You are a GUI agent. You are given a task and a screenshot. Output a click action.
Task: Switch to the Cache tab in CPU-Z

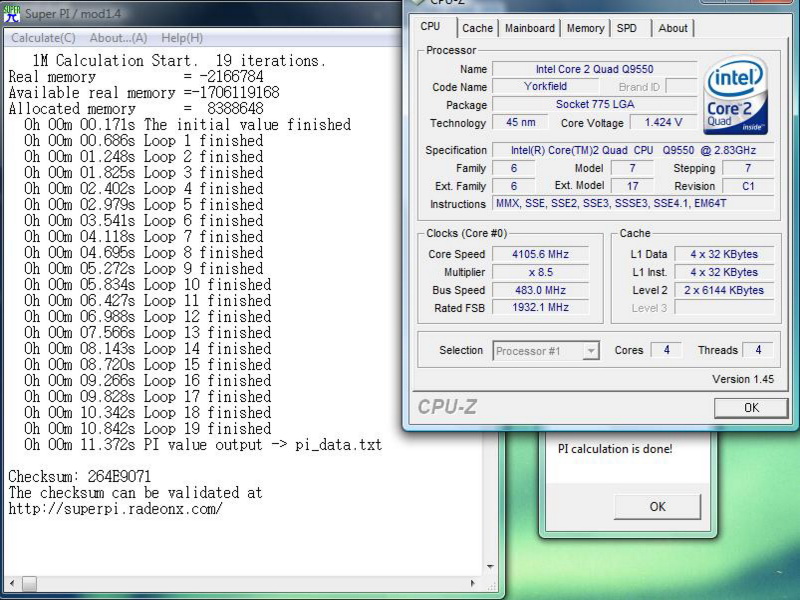[478, 28]
